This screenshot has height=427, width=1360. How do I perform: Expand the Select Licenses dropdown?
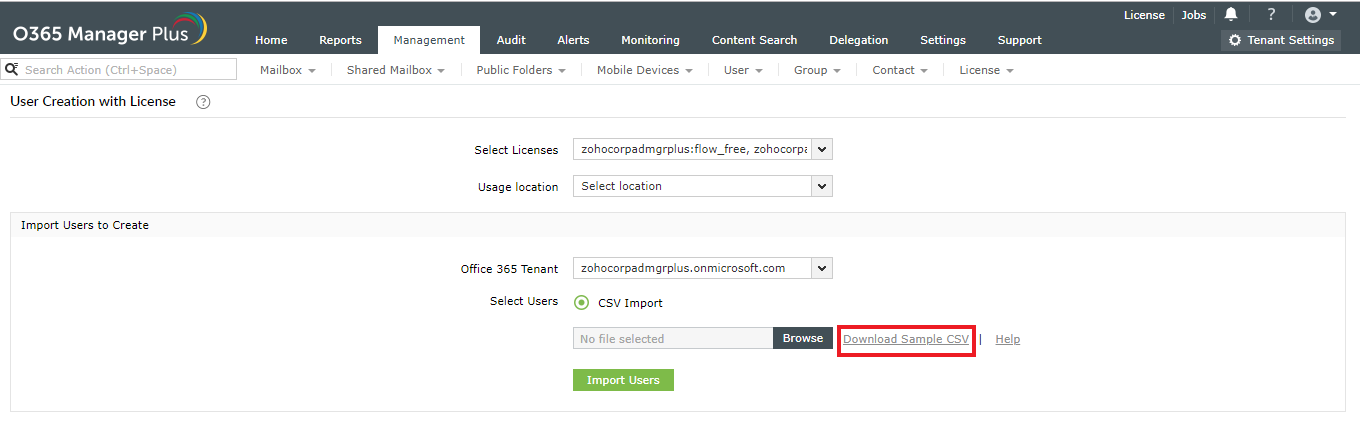click(821, 149)
